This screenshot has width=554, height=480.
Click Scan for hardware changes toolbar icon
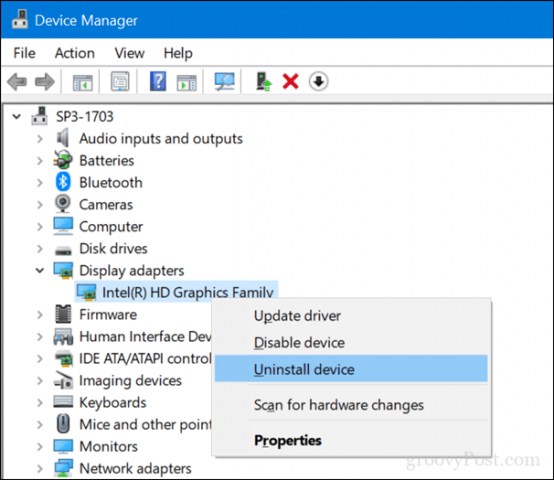point(224,82)
